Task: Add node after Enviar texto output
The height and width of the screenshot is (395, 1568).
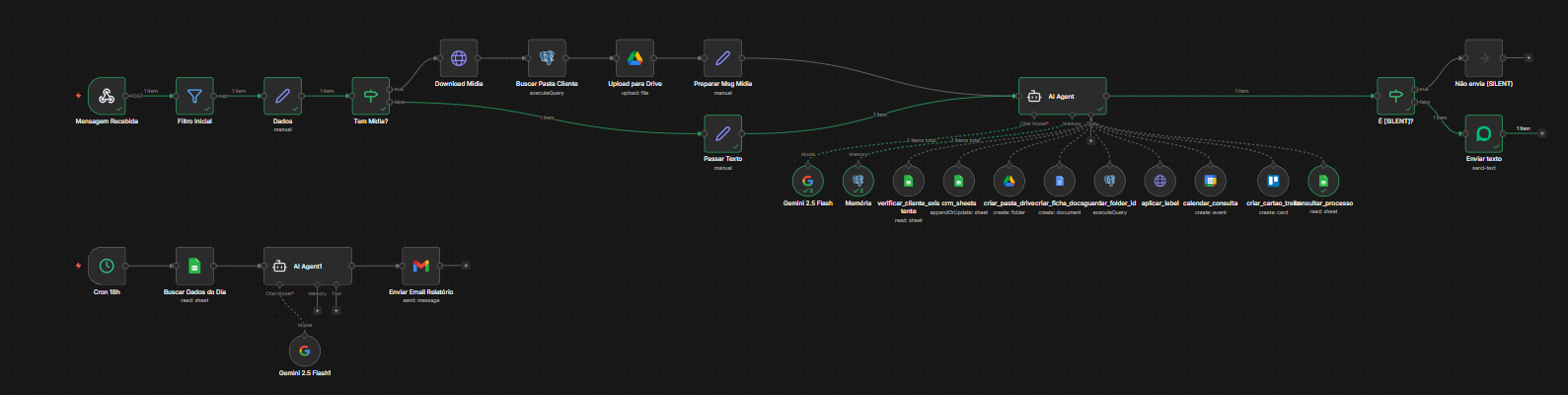Action: [1541, 133]
